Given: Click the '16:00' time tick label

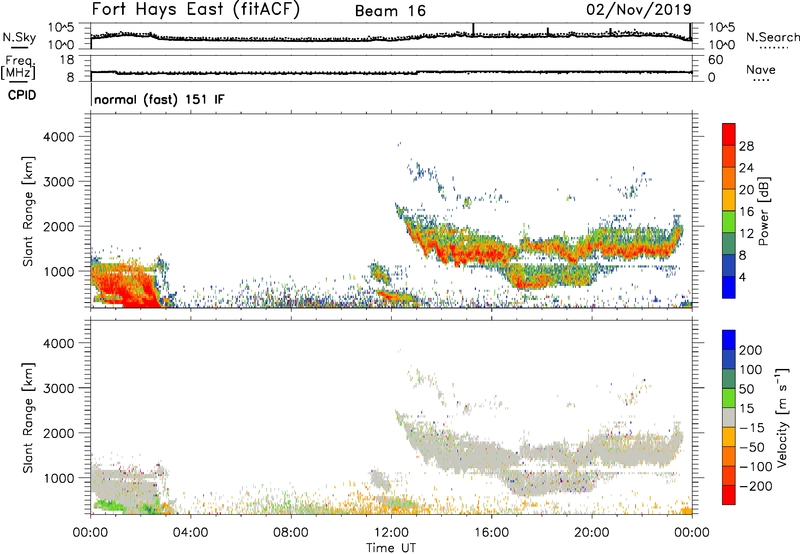Looking at the screenshot, I should pos(491,533).
